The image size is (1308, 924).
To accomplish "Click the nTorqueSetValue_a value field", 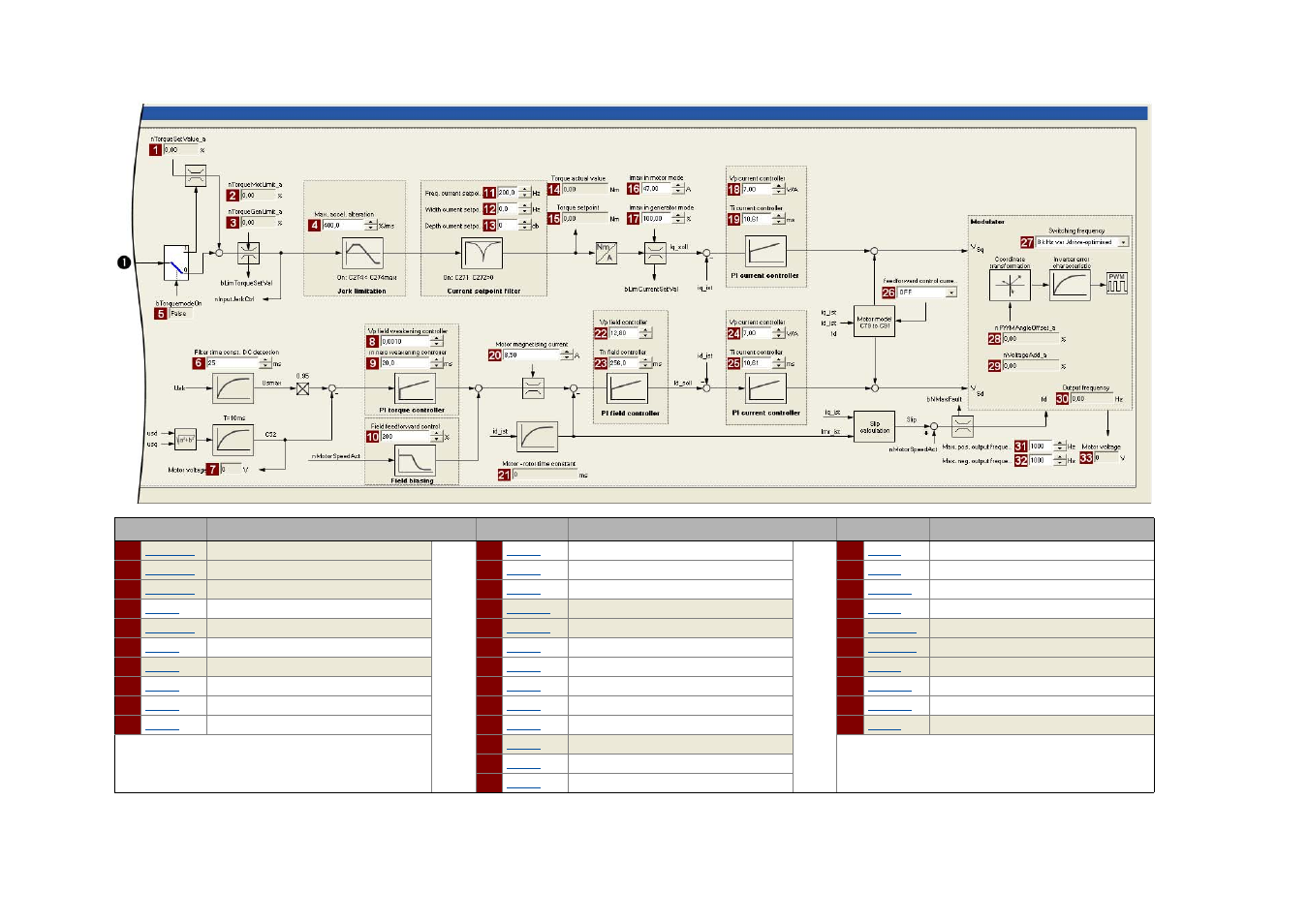I will [180, 150].
